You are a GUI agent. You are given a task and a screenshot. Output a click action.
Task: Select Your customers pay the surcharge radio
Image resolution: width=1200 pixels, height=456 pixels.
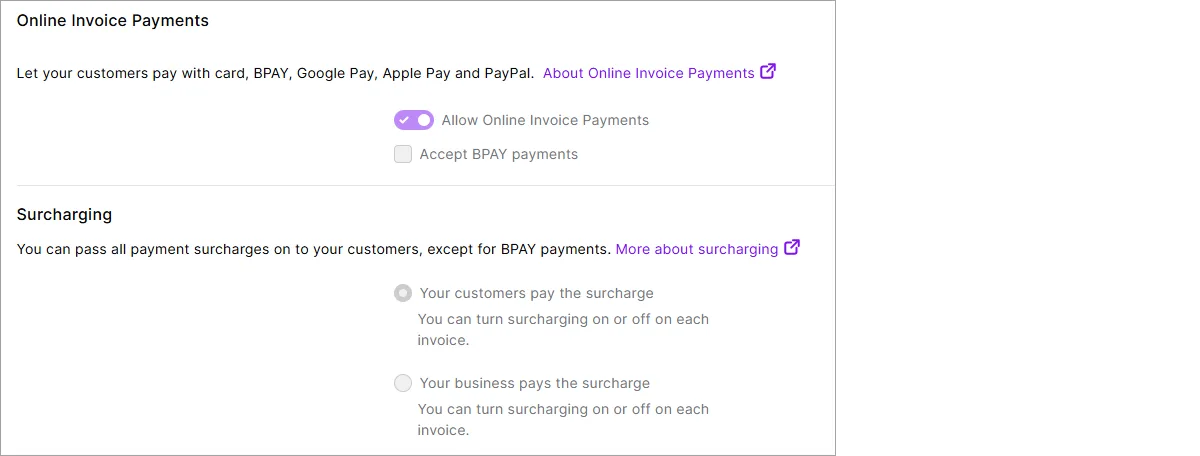tap(403, 293)
